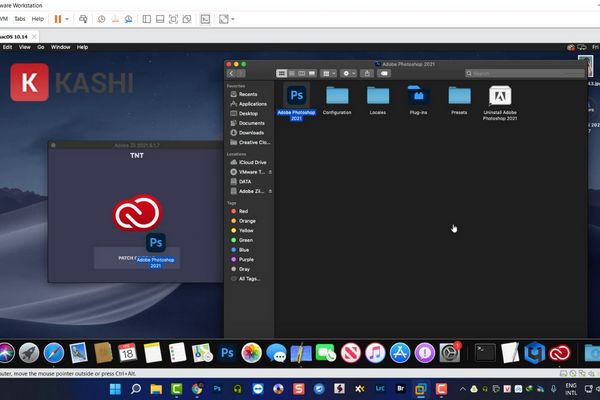Image resolution: width=600 pixels, height=400 pixels.
Task: Click Send Ctrl+Alt+Del icon in VMware toolbar
Action: [83, 19]
